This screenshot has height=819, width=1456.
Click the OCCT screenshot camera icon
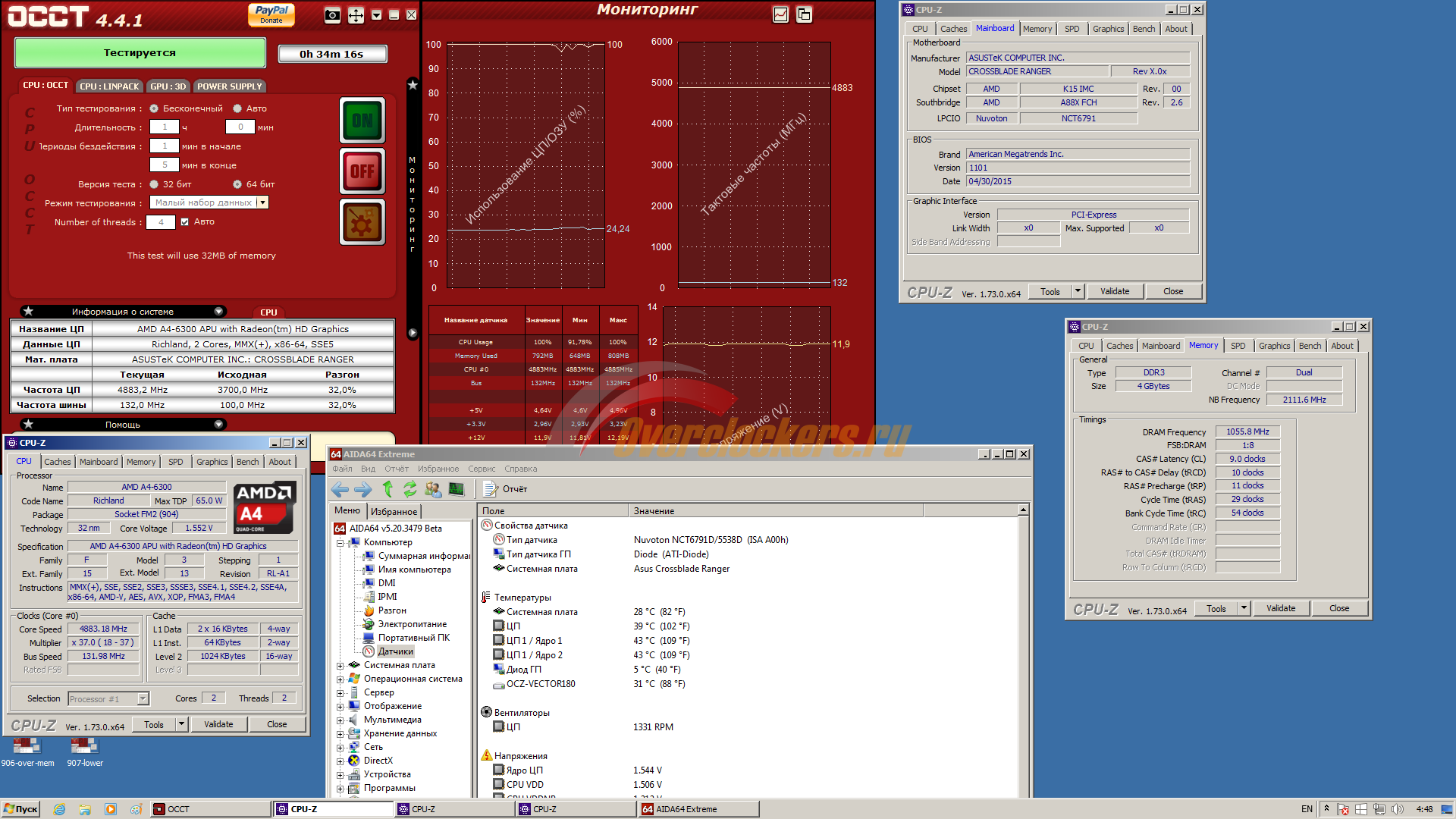click(x=332, y=15)
